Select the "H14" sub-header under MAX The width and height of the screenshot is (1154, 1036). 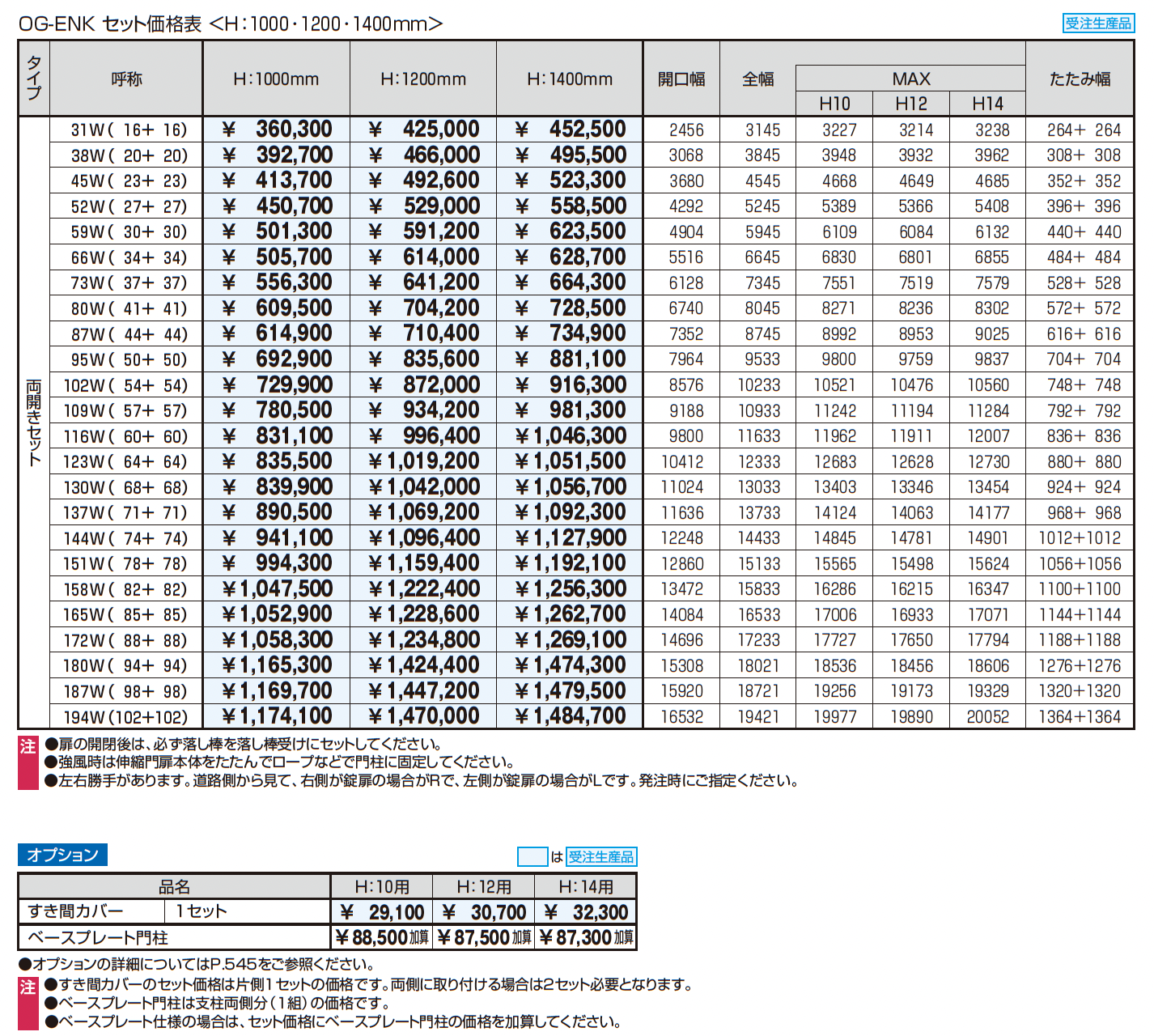pyautogui.click(x=987, y=104)
